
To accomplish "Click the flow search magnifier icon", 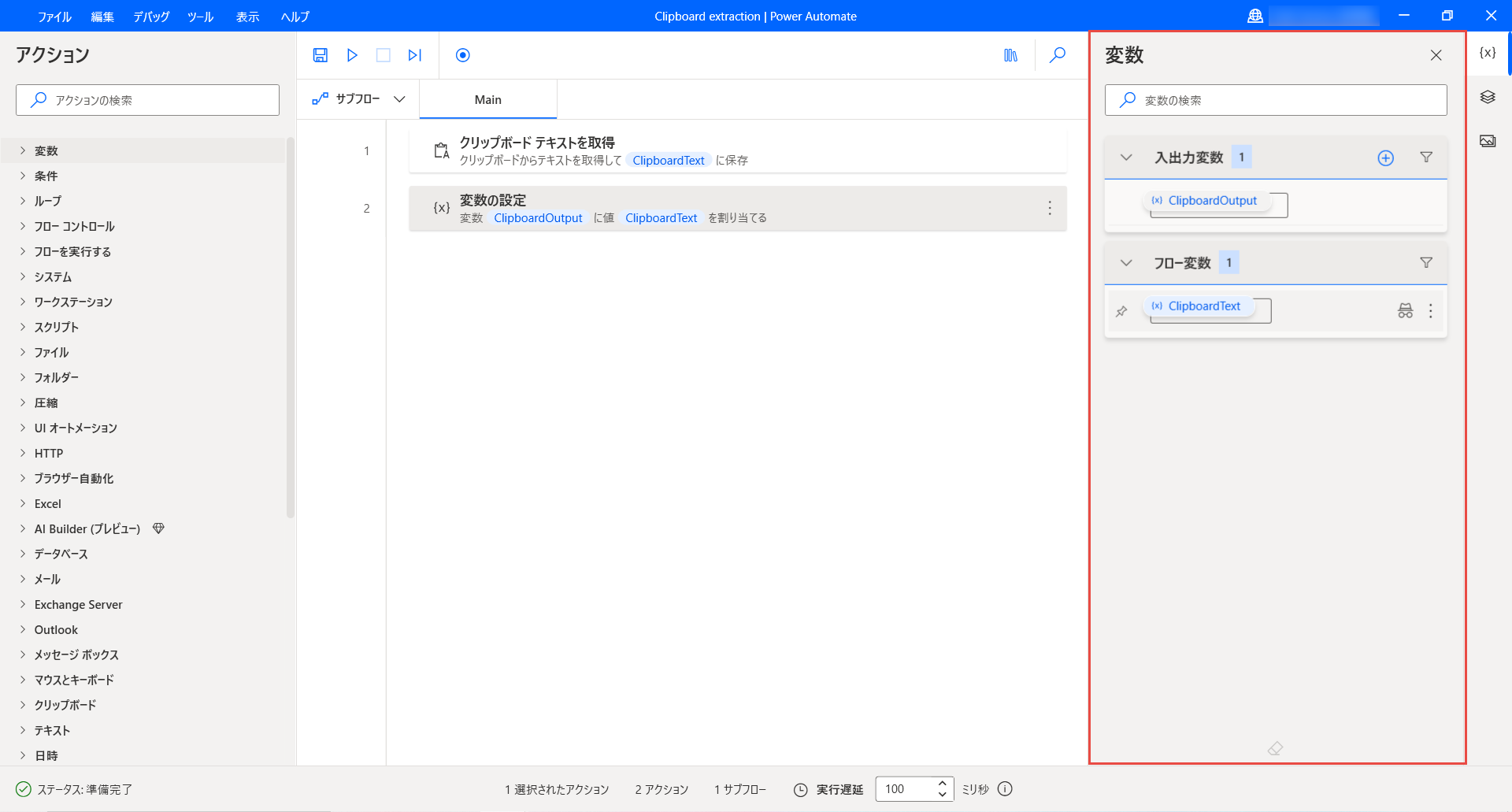I will coord(1058,55).
